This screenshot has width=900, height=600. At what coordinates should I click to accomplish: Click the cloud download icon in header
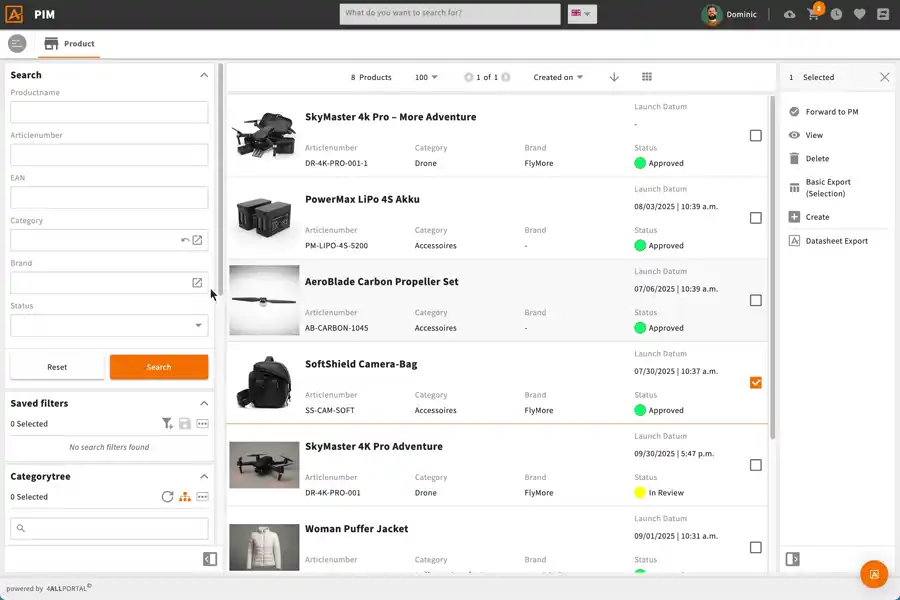tap(790, 15)
